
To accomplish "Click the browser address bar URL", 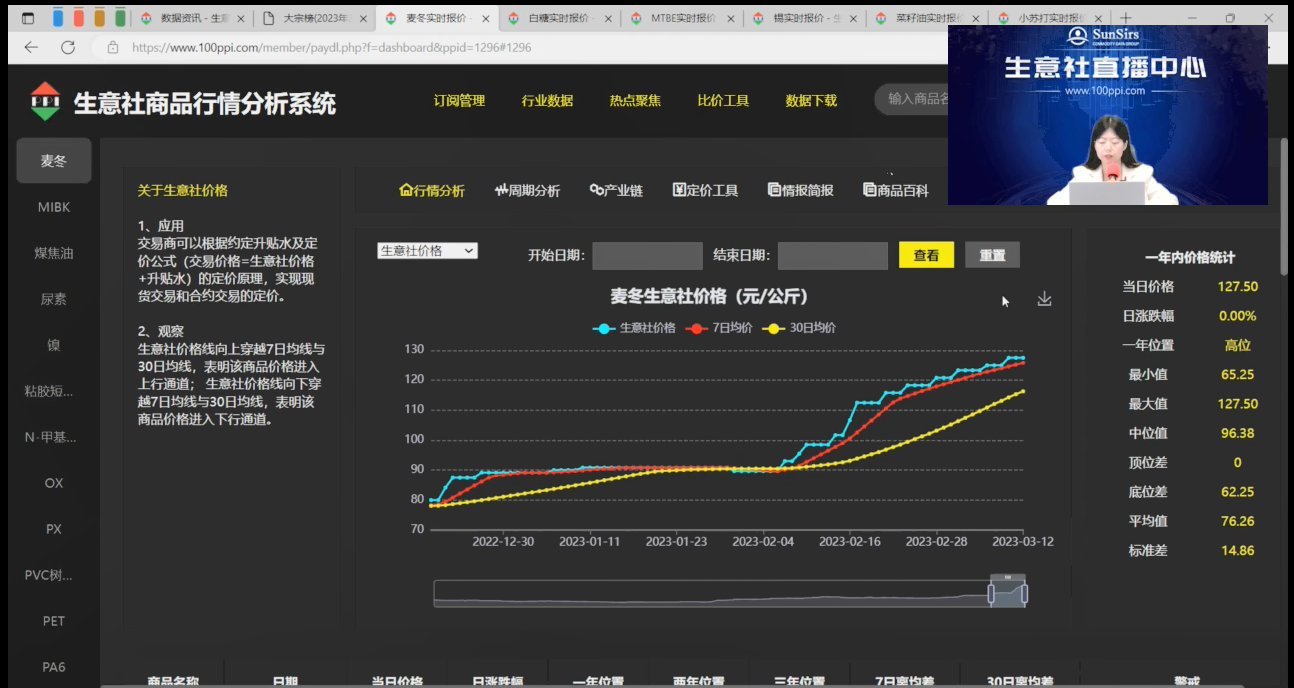I will [x=331, y=47].
